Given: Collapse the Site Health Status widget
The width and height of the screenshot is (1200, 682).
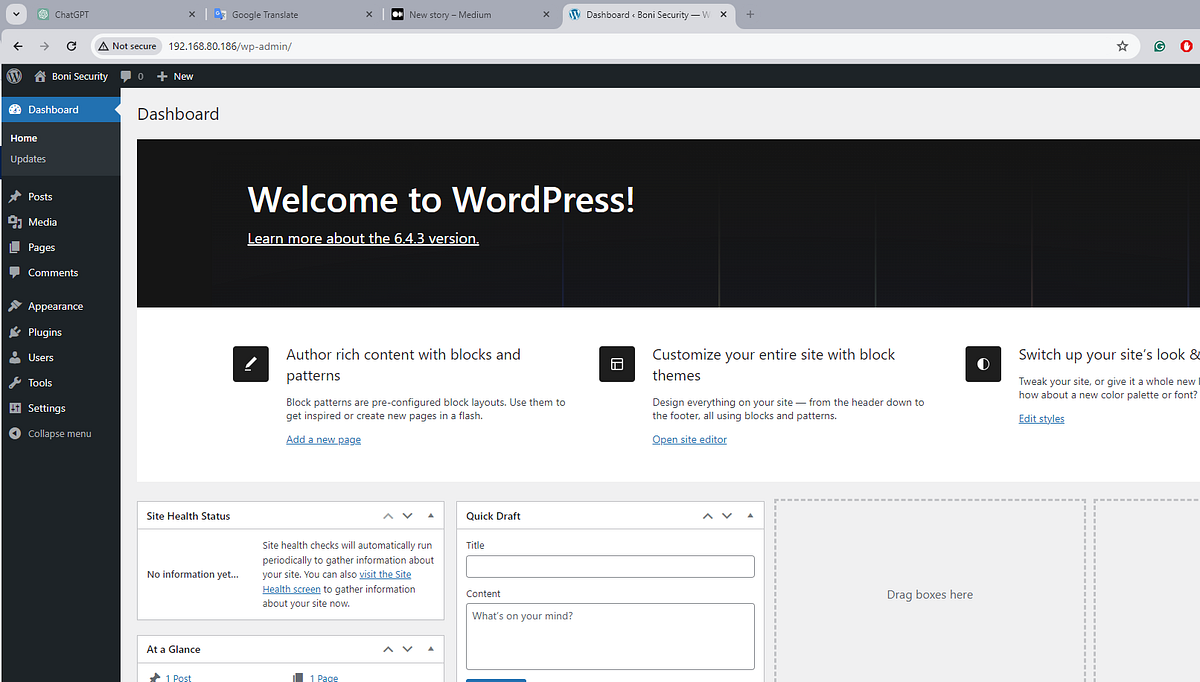Looking at the screenshot, I should click(x=431, y=515).
